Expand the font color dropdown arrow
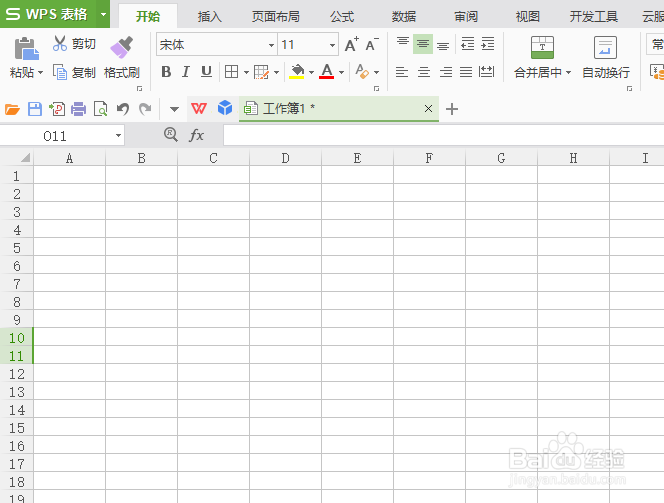The height and width of the screenshot is (503, 664). pos(341,73)
